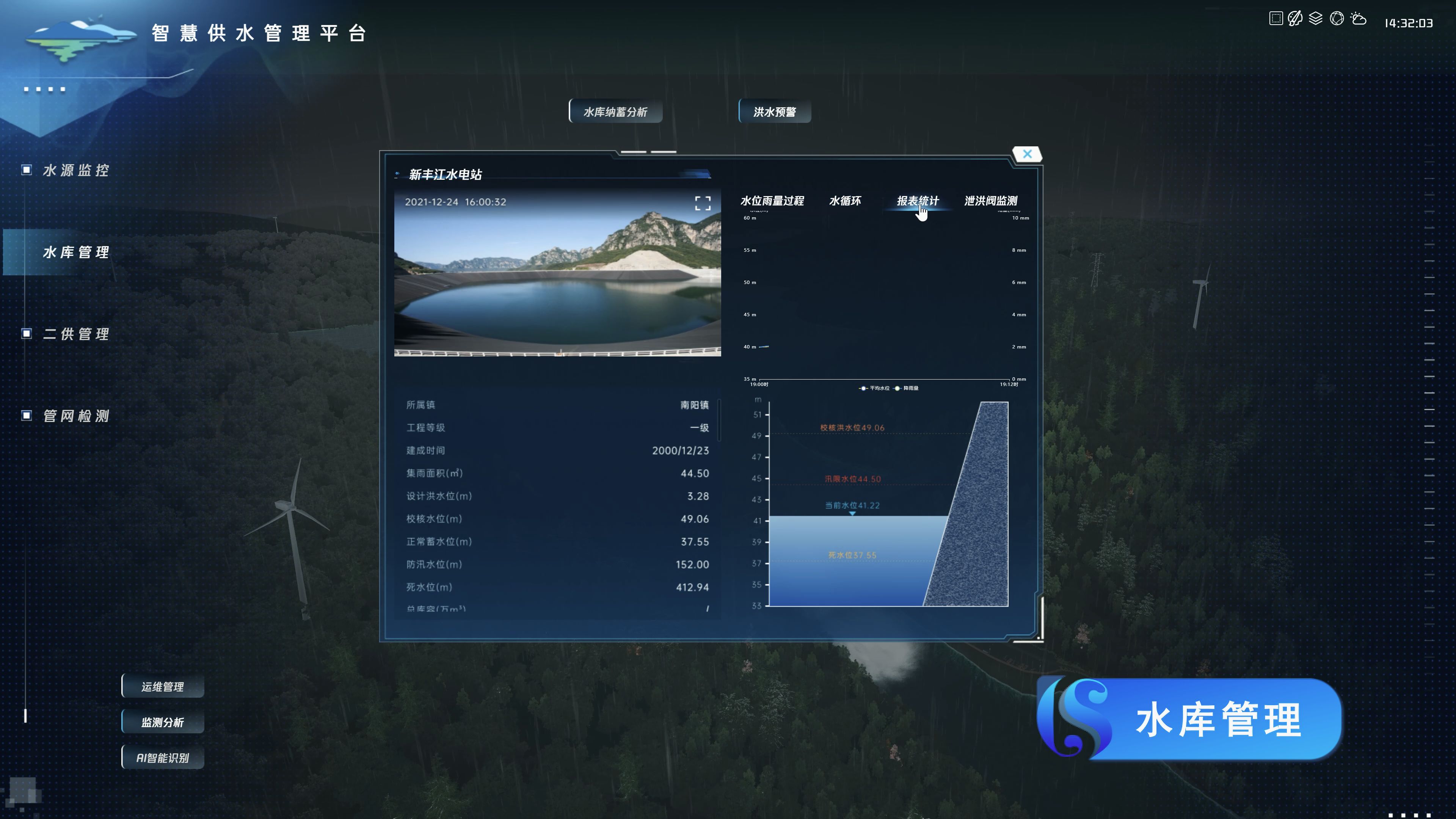
Task: Switch to the 水循环 tab
Action: tap(845, 201)
